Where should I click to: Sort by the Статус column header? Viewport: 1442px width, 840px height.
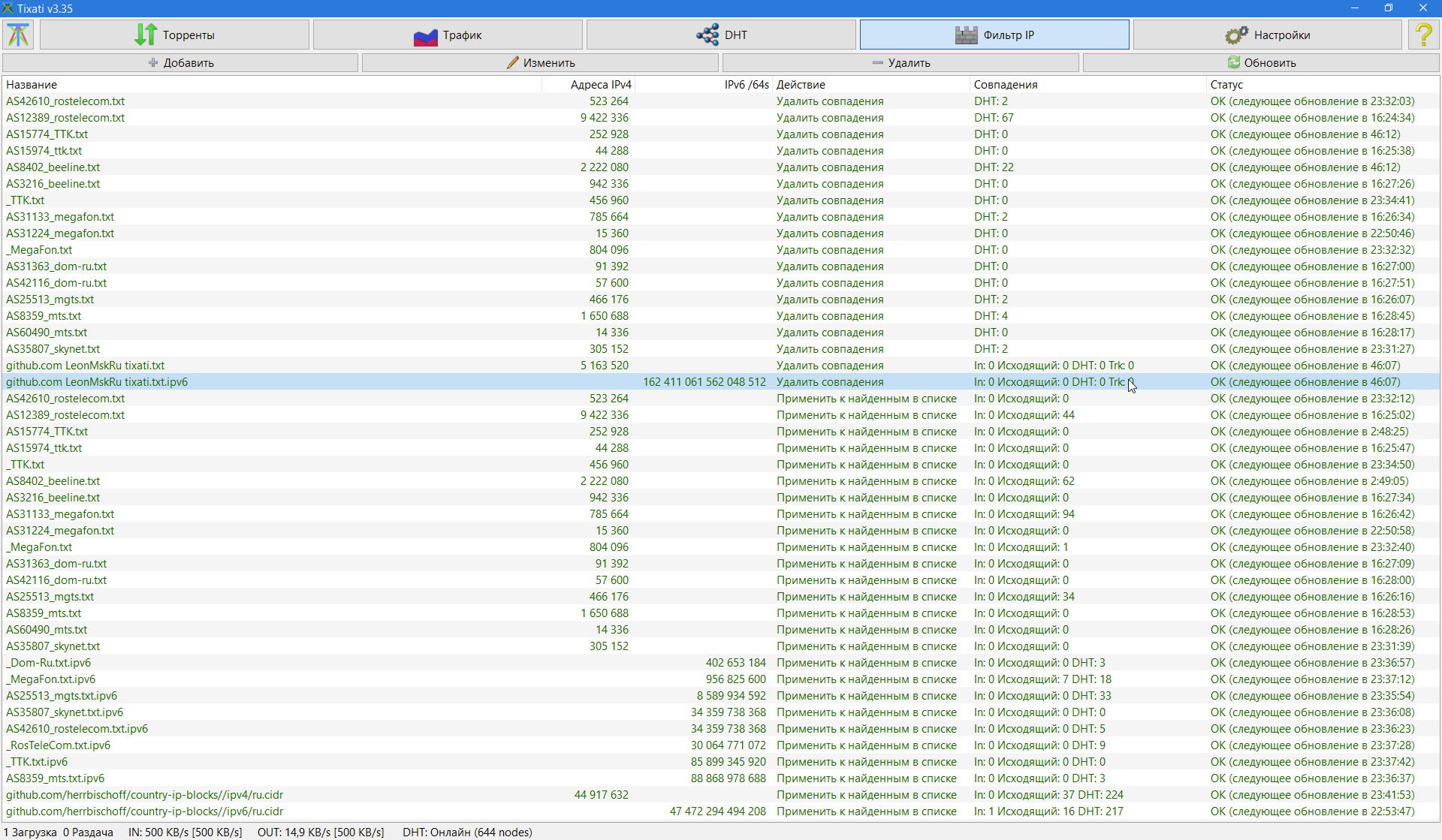coord(1323,85)
